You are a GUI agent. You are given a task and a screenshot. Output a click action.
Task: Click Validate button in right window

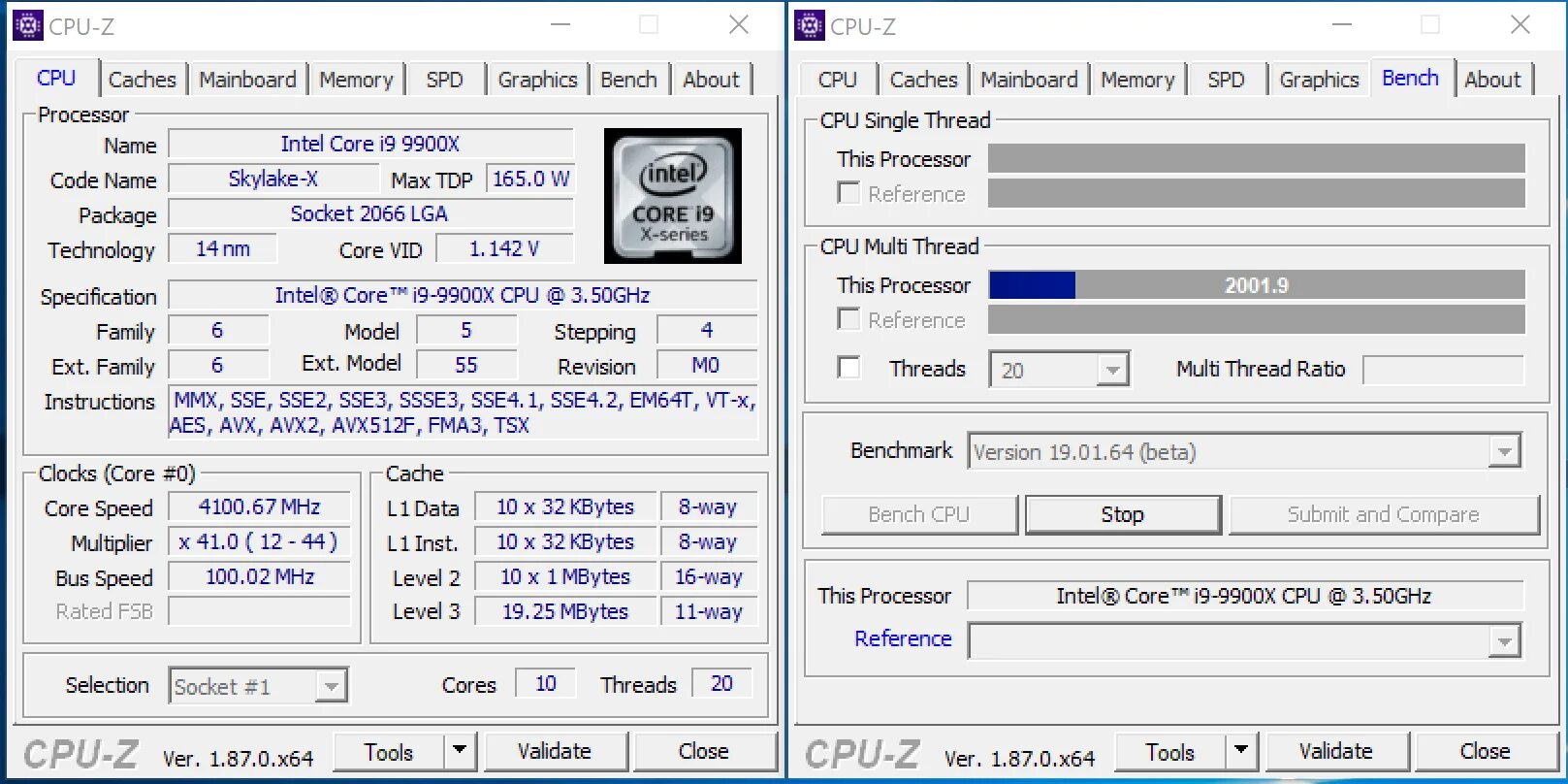pyautogui.click(x=1336, y=752)
